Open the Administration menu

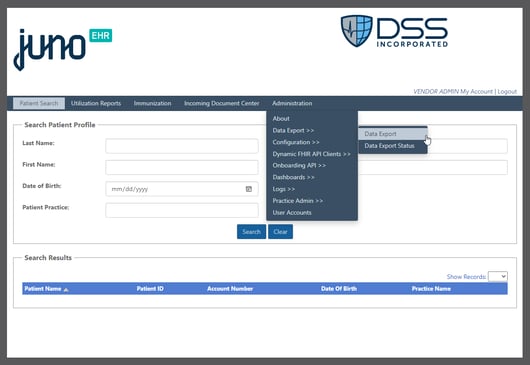click(x=292, y=103)
